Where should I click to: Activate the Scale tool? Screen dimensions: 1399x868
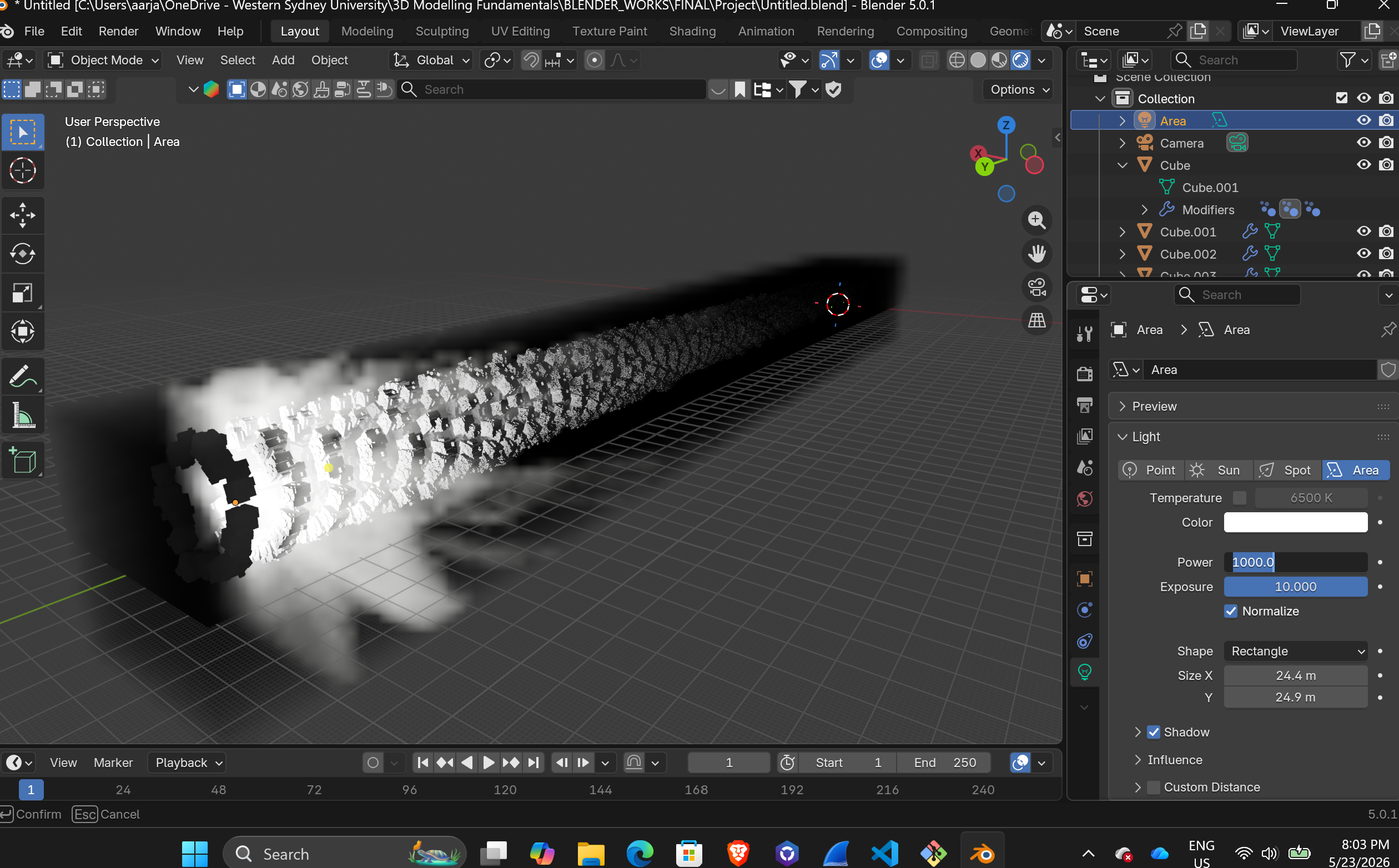click(23, 293)
